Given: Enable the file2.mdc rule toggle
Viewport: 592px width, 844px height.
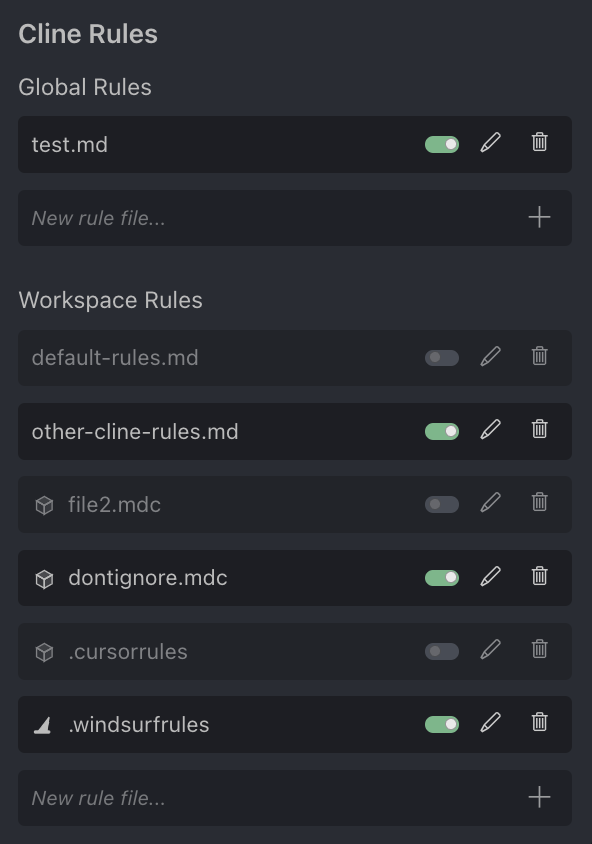Looking at the screenshot, I should [442, 504].
